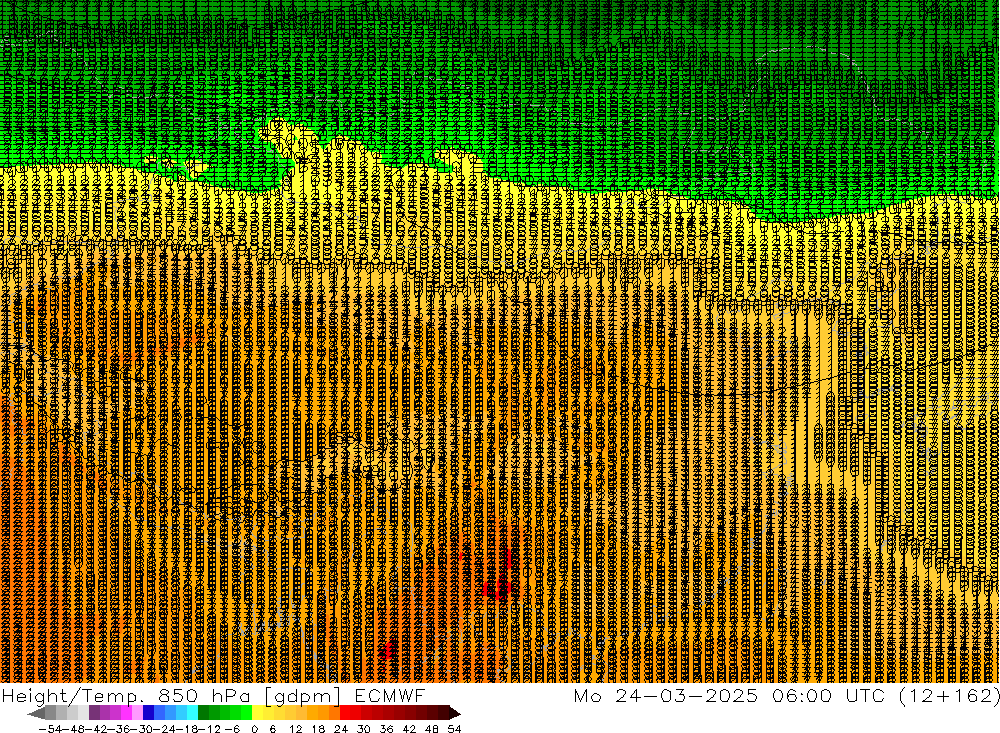This screenshot has width=1000, height=733.
Task: Click the '30' legend label
Action: [x=364, y=729]
